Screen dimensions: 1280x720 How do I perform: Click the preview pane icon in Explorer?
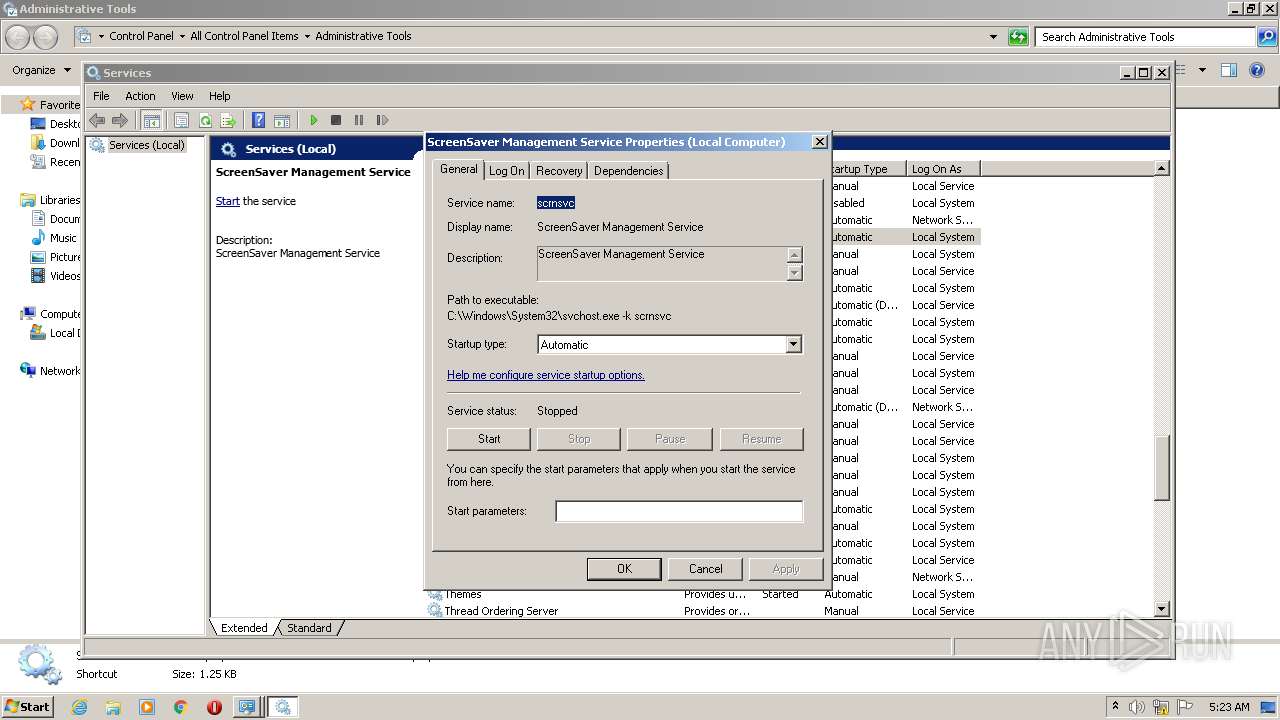pyautogui.click(x=1229, y=70)
